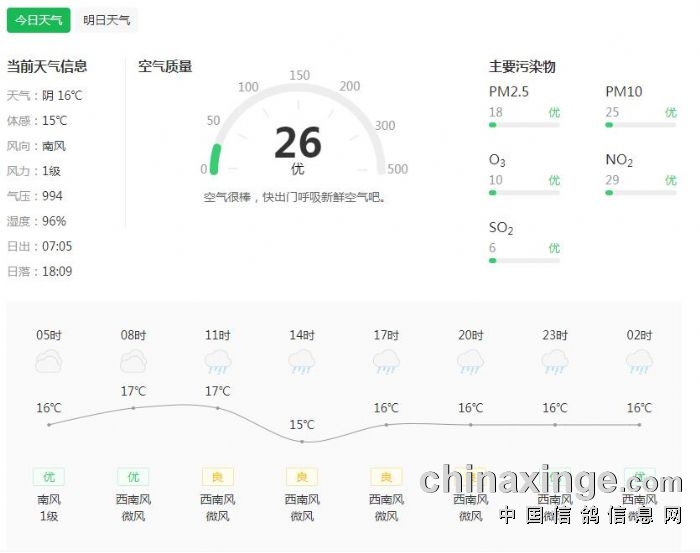Click the O3 pollutant label
Image resolution: width=700 pixels, height=553 pixels.
click(497, 160)
